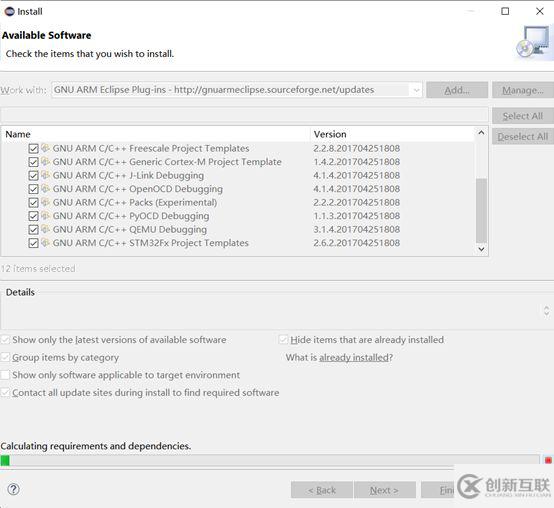Click version 2.2.8.201704251808
This screenshot has height=508, width=554.
click(x=356, y=148)
